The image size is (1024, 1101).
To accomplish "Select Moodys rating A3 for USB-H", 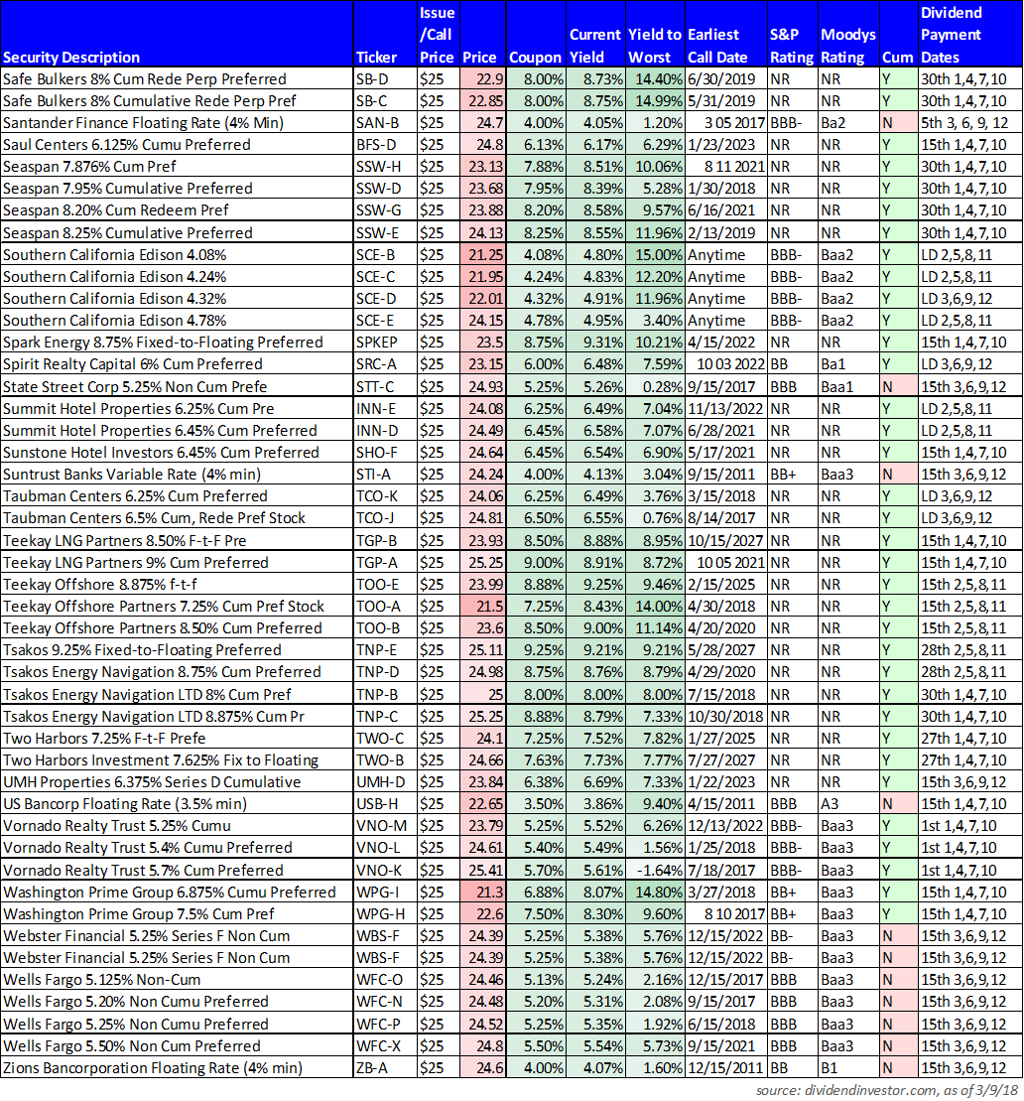I will (x=848, y=803).
